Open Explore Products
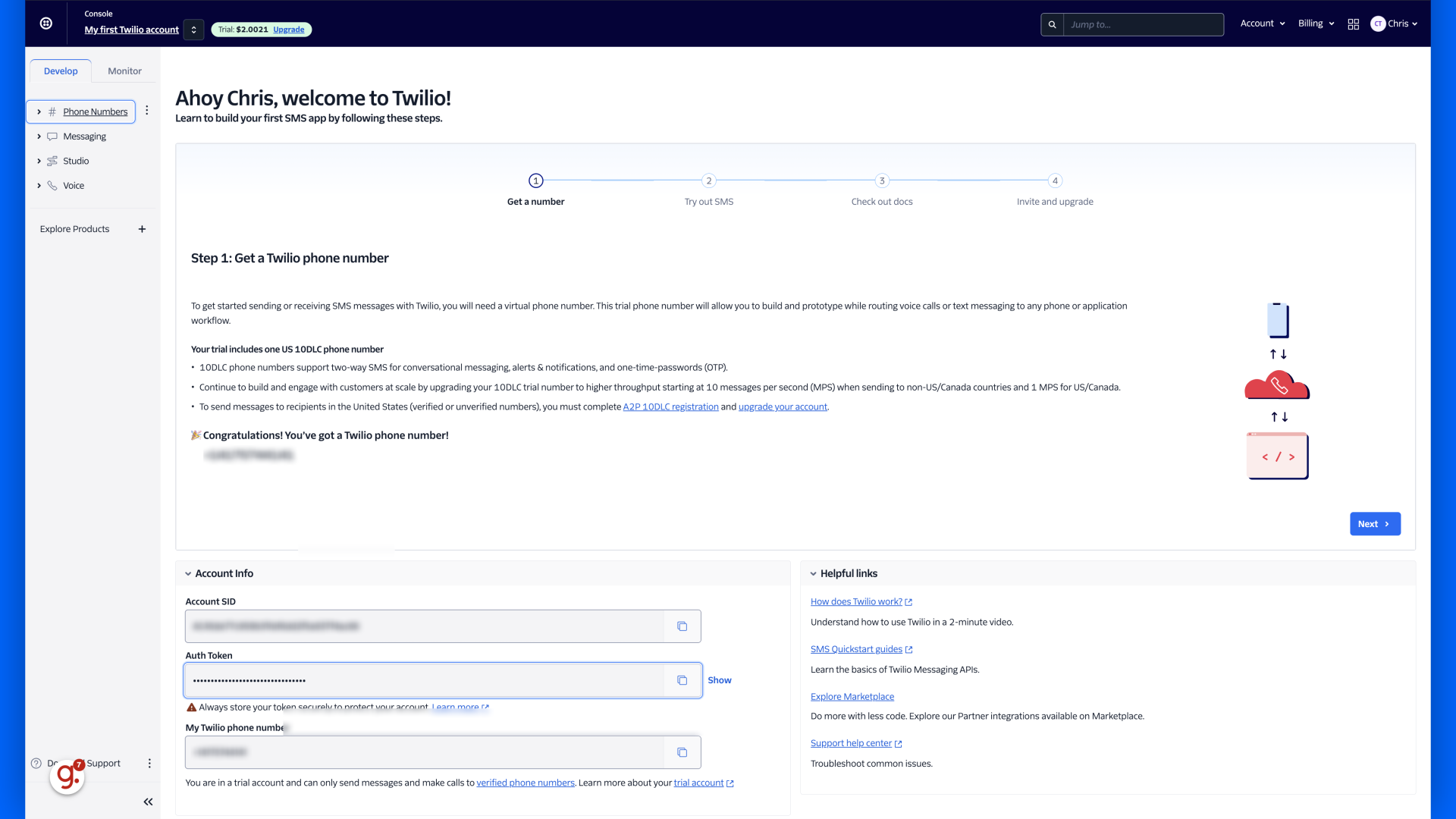 coord(74,229)
